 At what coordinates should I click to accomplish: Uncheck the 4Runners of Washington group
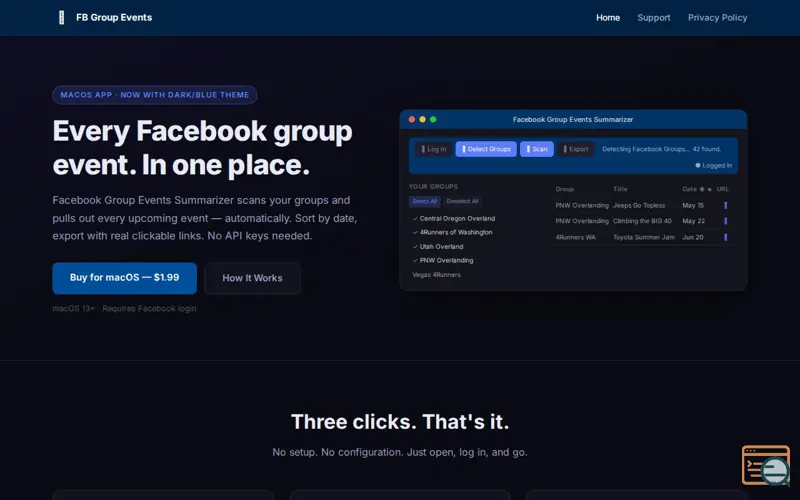415,232
